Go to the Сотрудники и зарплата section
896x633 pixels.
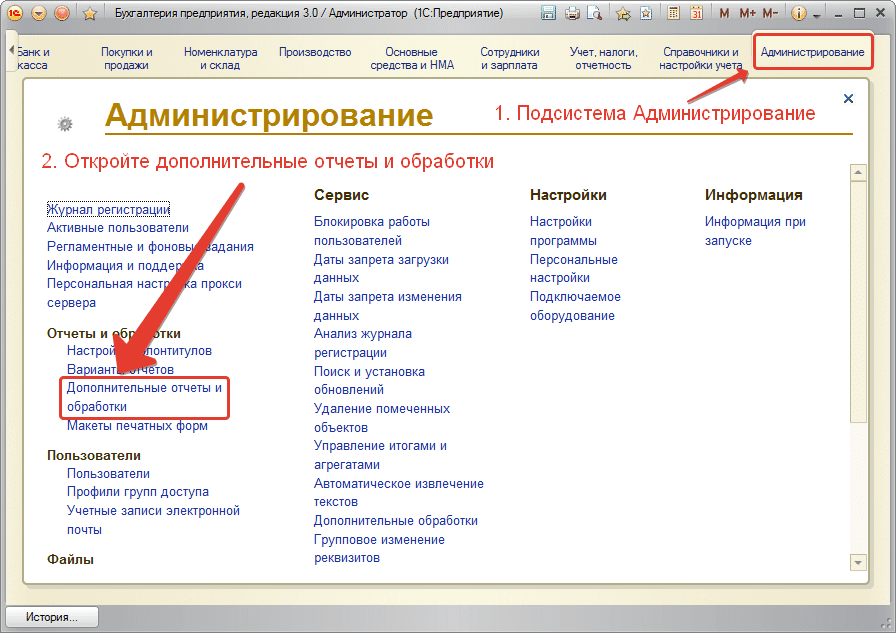click(509, 58)
